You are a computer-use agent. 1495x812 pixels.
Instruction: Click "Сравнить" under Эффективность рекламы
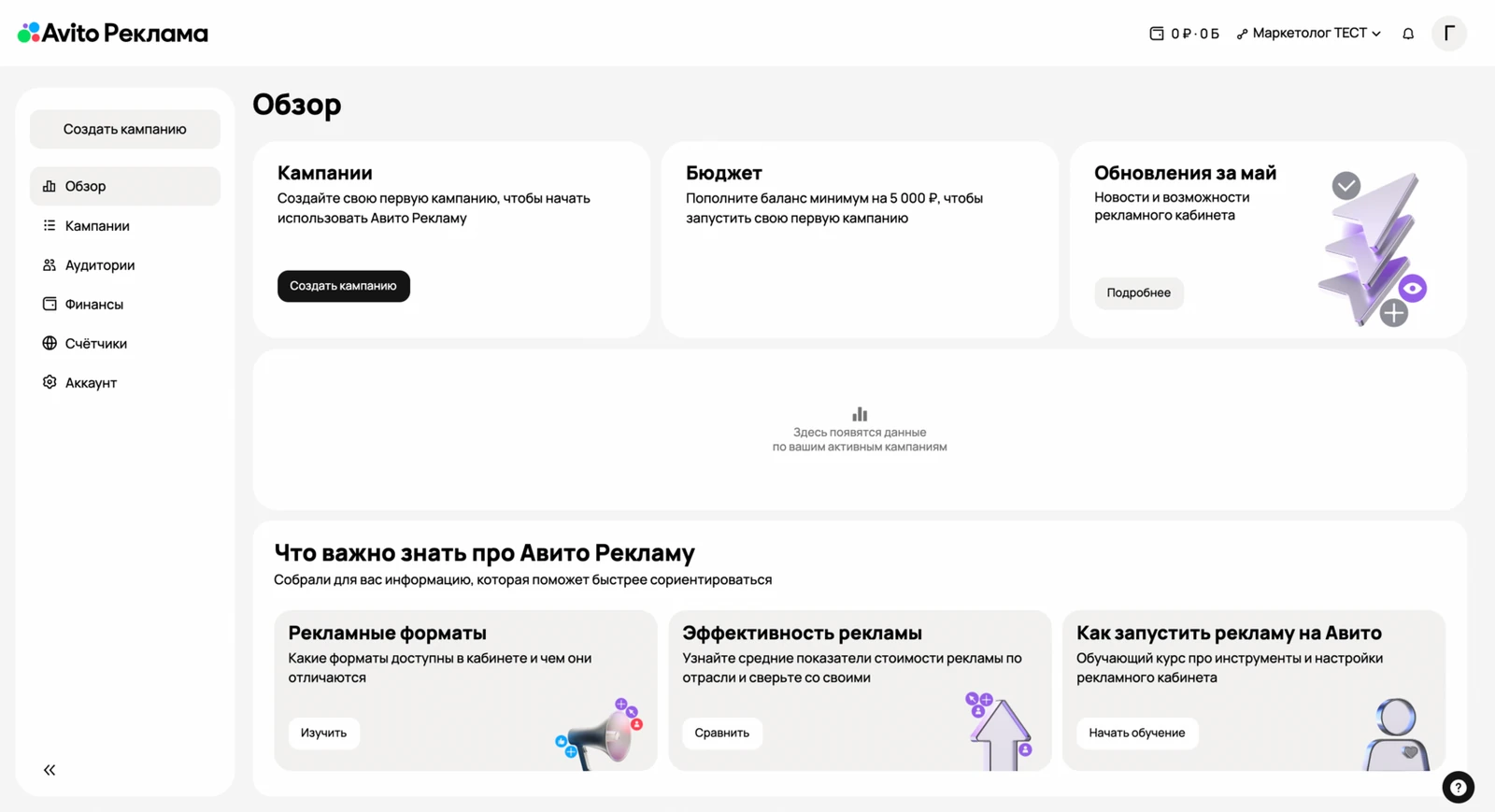[x=721, y=733]
